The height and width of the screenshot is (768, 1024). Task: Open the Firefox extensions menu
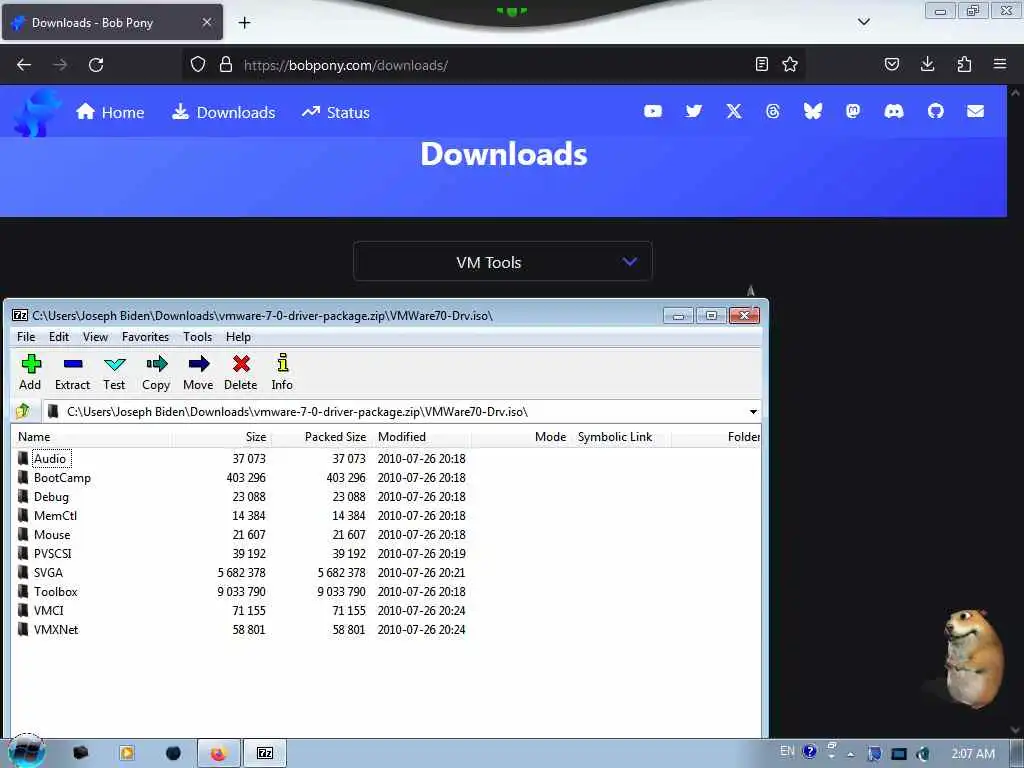point(964,64)
